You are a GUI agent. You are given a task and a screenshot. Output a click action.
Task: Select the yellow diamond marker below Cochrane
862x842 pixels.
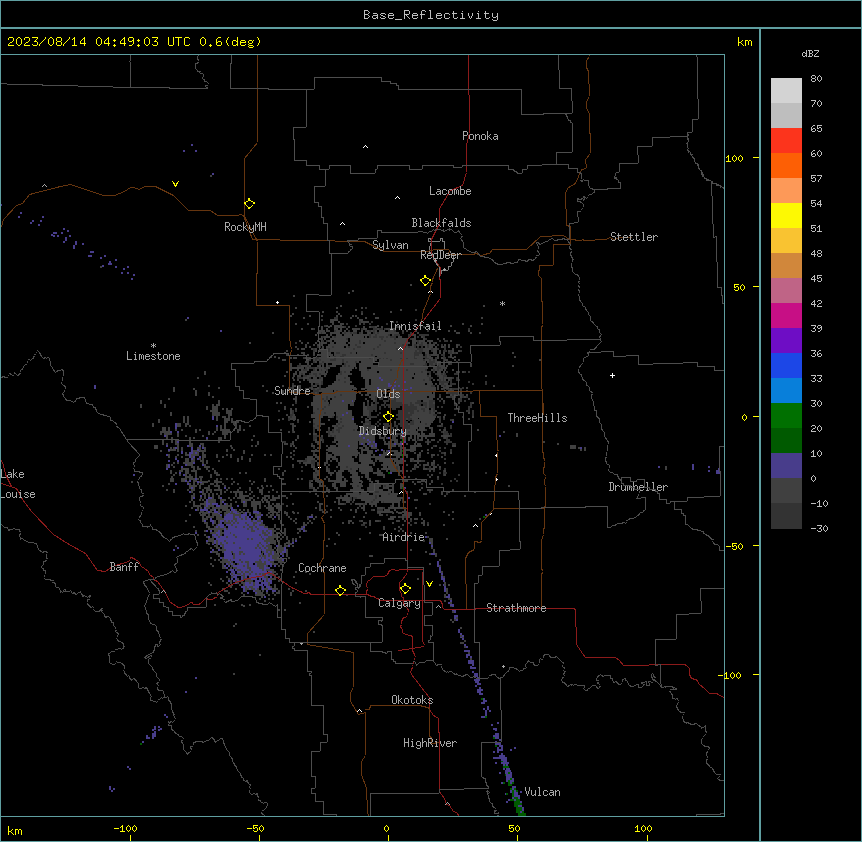(x=340, y=590)
